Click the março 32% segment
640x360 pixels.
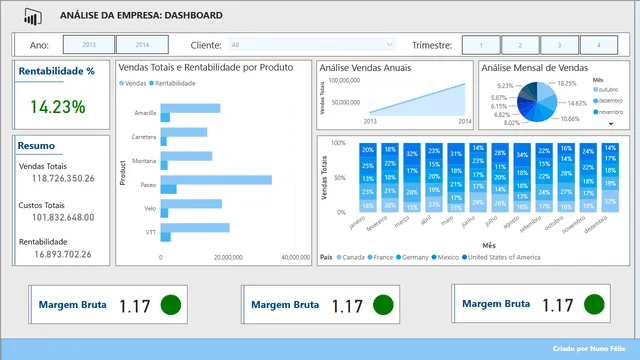click(x=412, y=154)
